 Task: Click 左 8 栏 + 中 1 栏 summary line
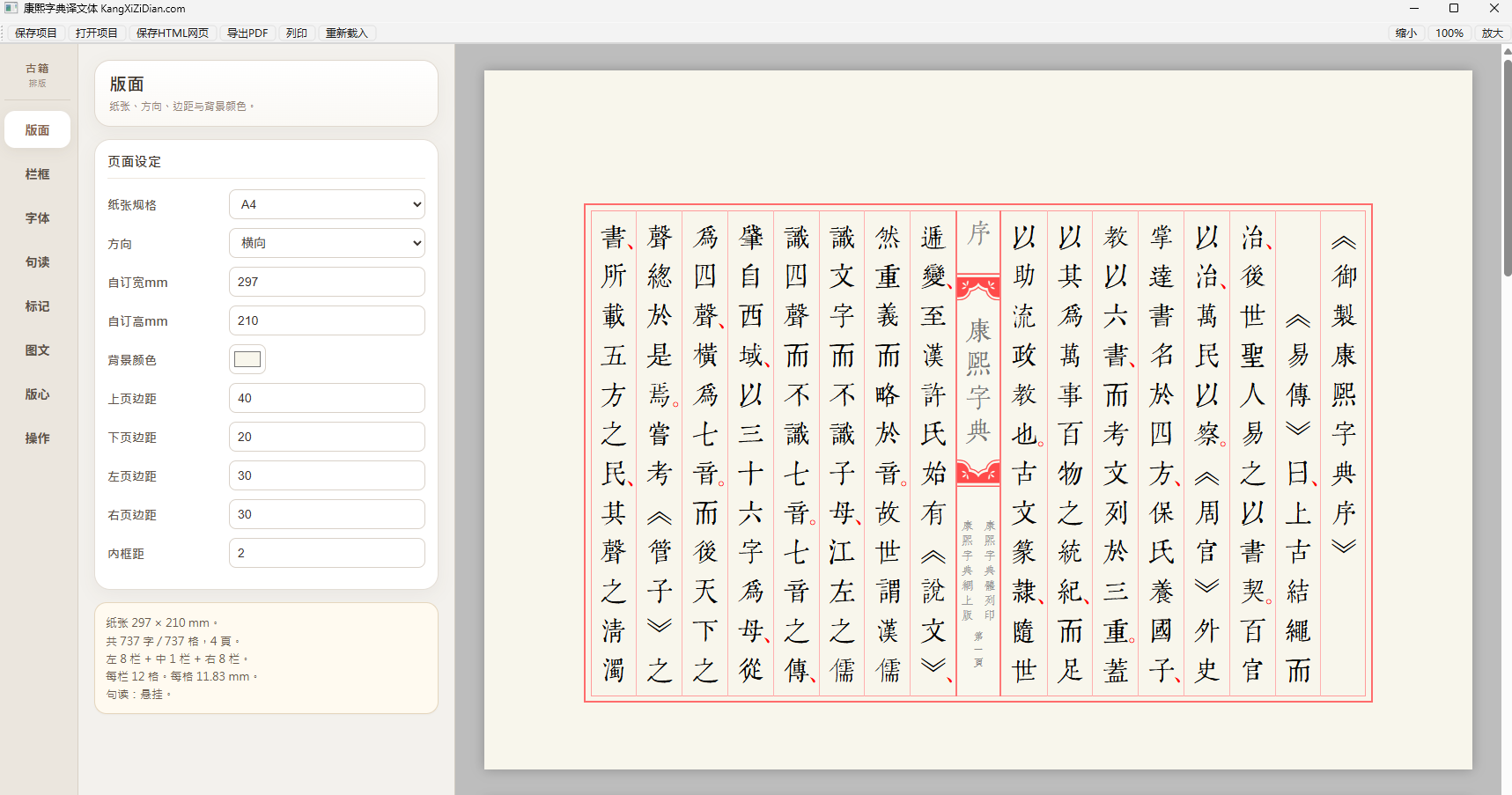(177, 659)
